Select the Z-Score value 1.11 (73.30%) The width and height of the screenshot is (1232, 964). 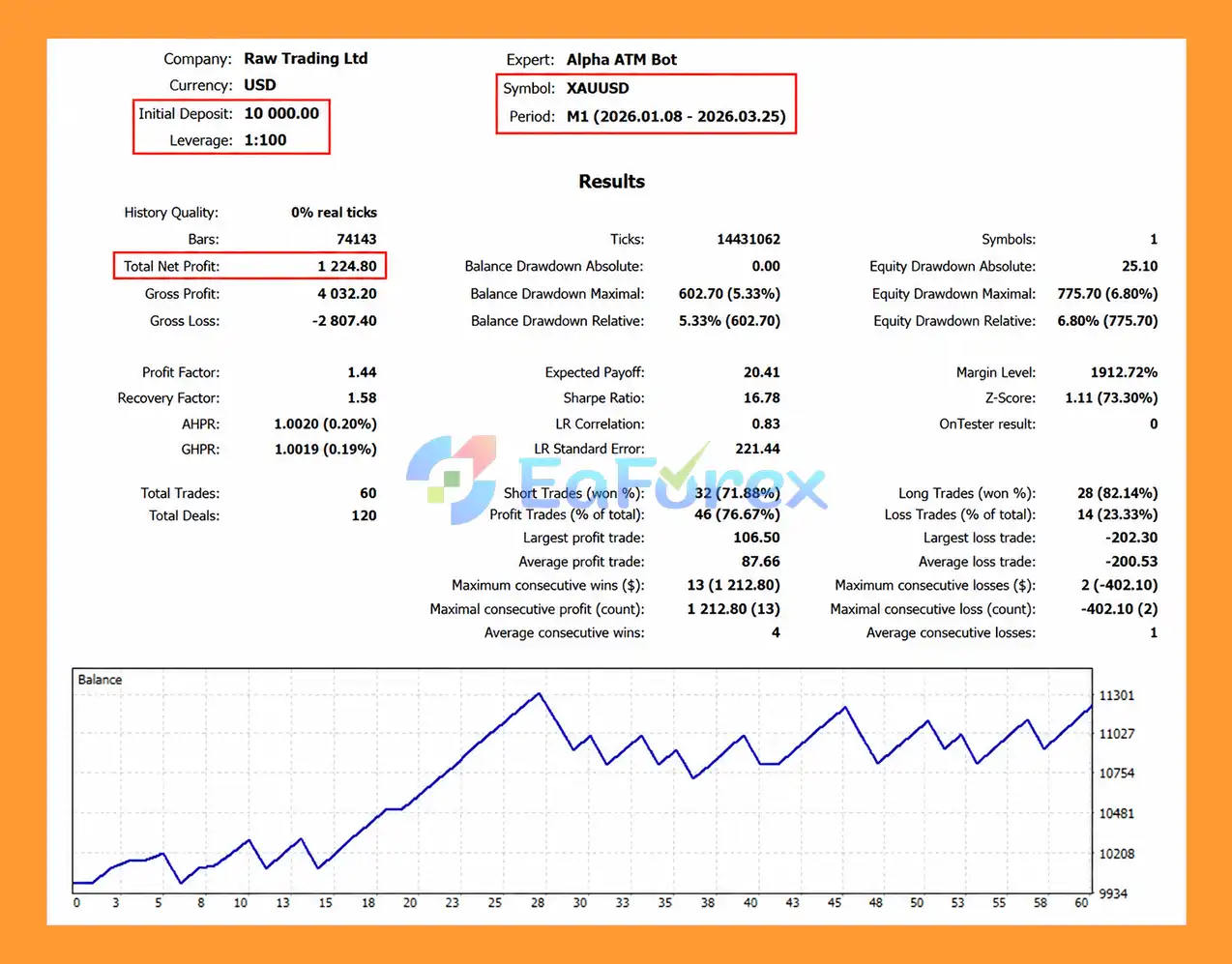click(1111, 397)
